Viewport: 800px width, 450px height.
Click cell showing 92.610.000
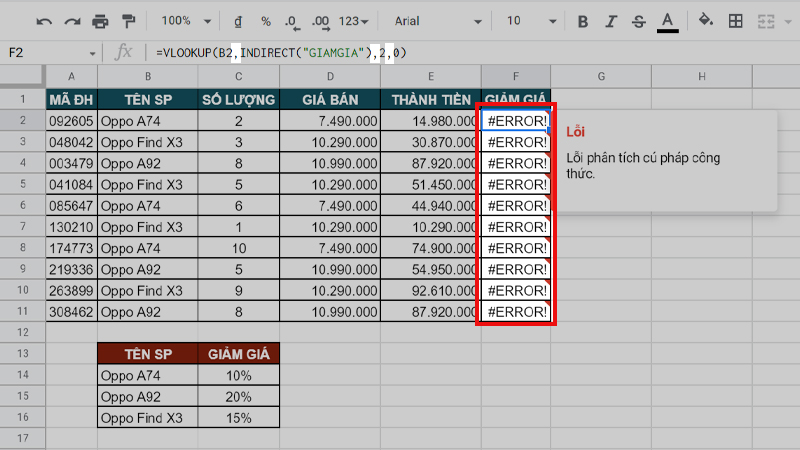coord(431,291)
